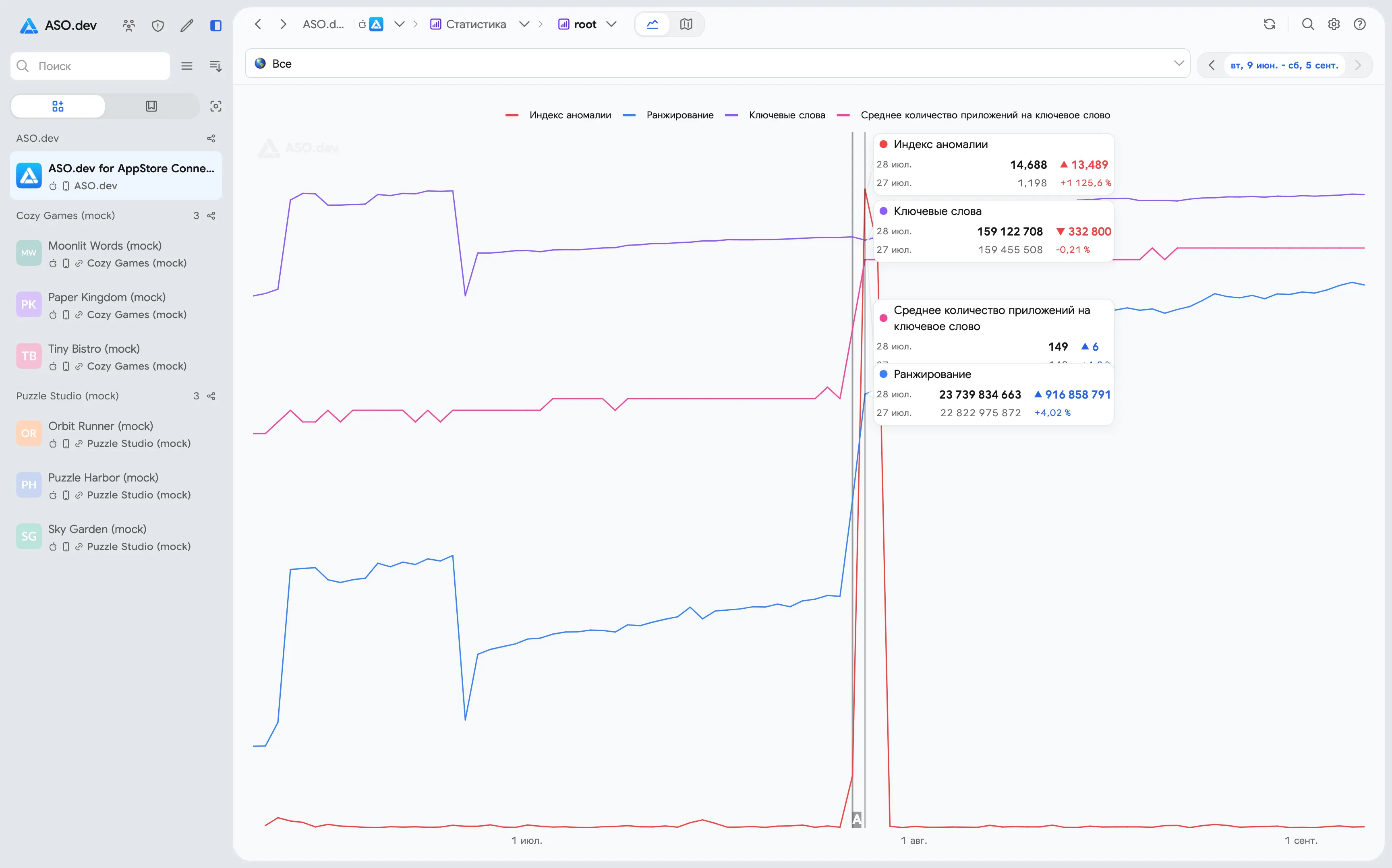Screen dimensions: 1392x868
Task: Share the Cozy Games (mock) group
Action: [211, 216]
